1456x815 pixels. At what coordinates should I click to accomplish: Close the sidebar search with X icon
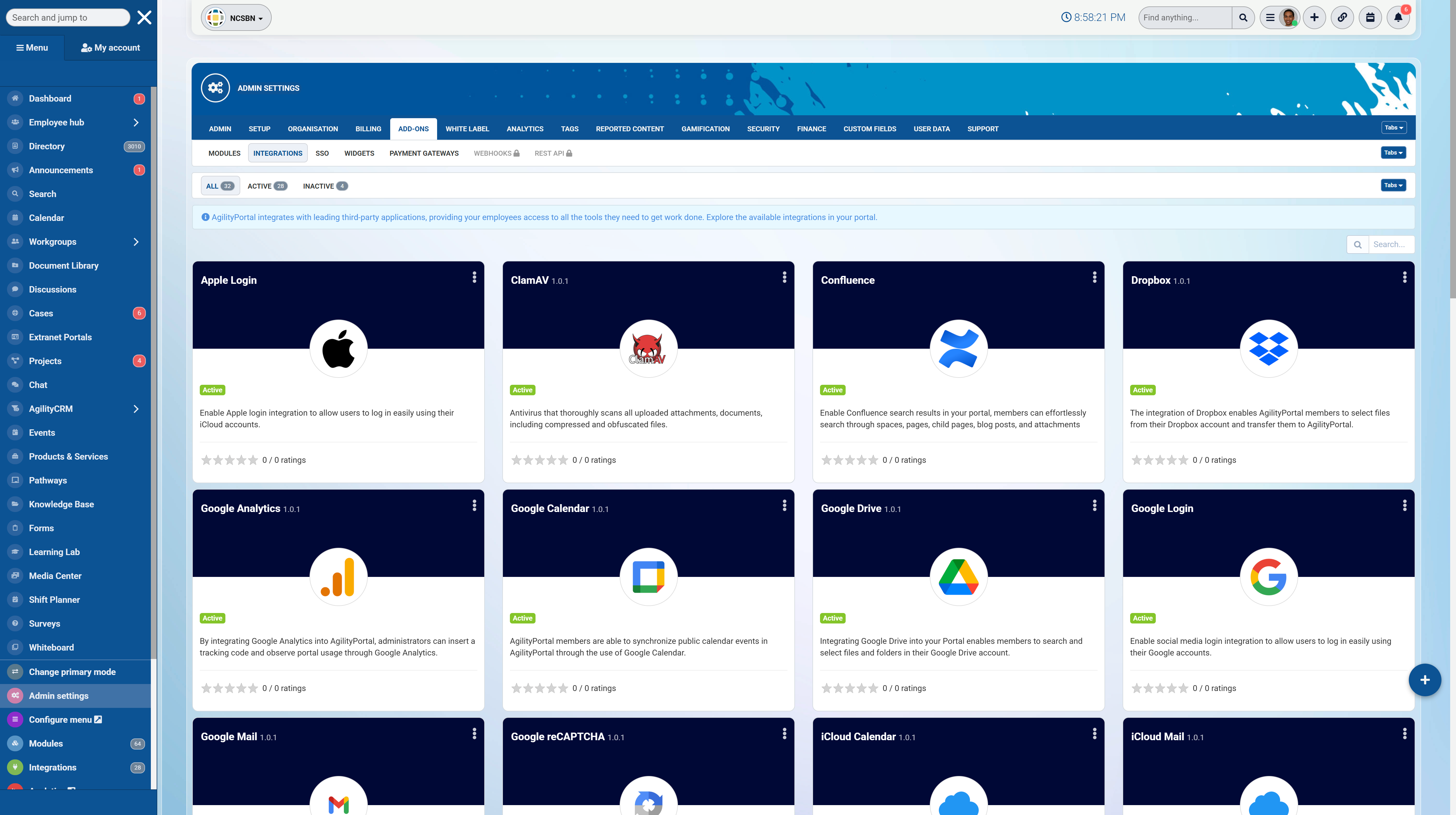coord(144,17)
